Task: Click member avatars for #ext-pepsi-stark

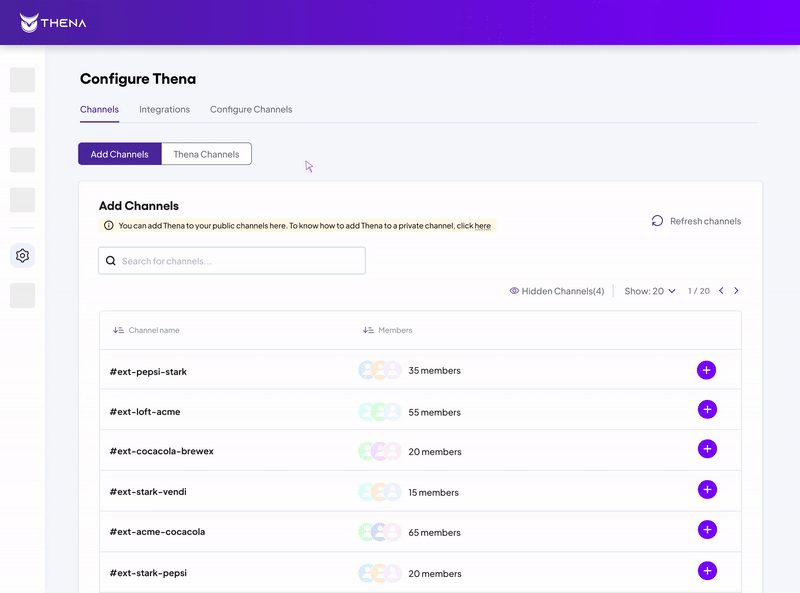Action: click(380, 370)
